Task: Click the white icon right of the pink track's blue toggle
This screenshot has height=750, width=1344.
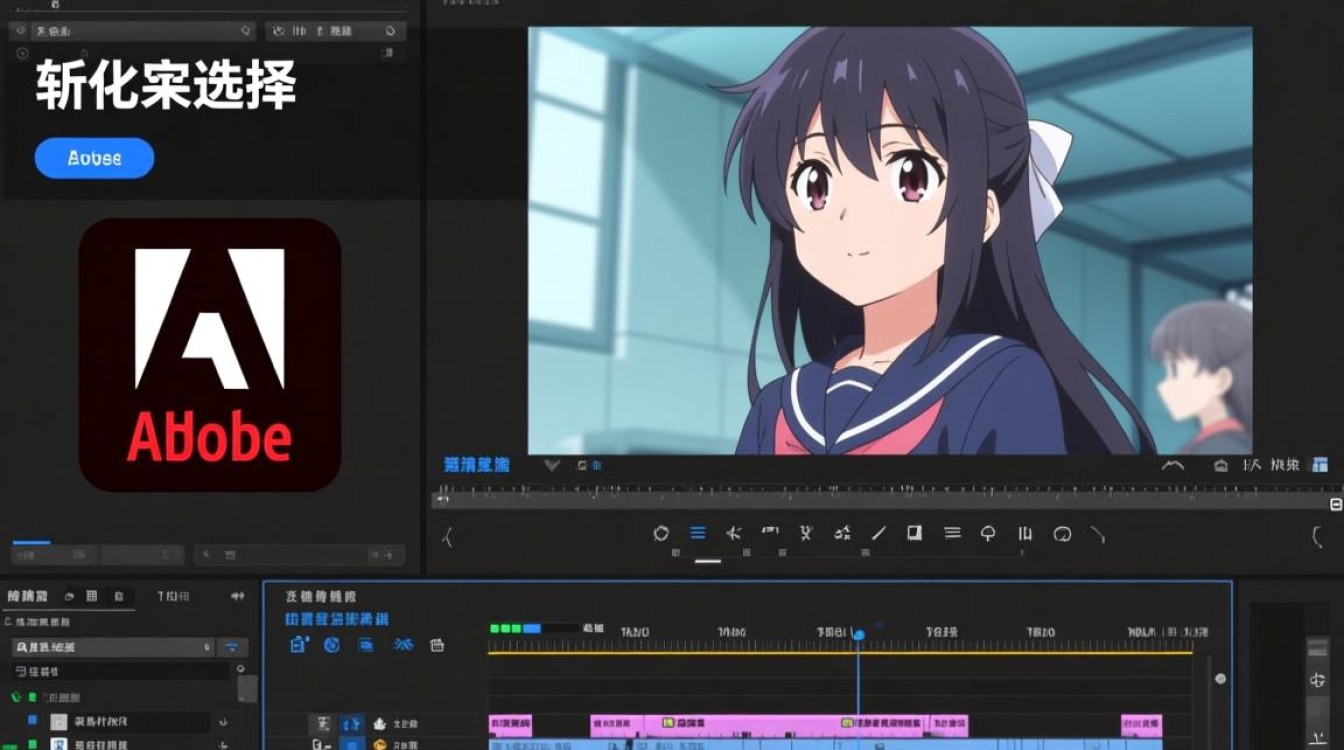Action: (380, 723)
